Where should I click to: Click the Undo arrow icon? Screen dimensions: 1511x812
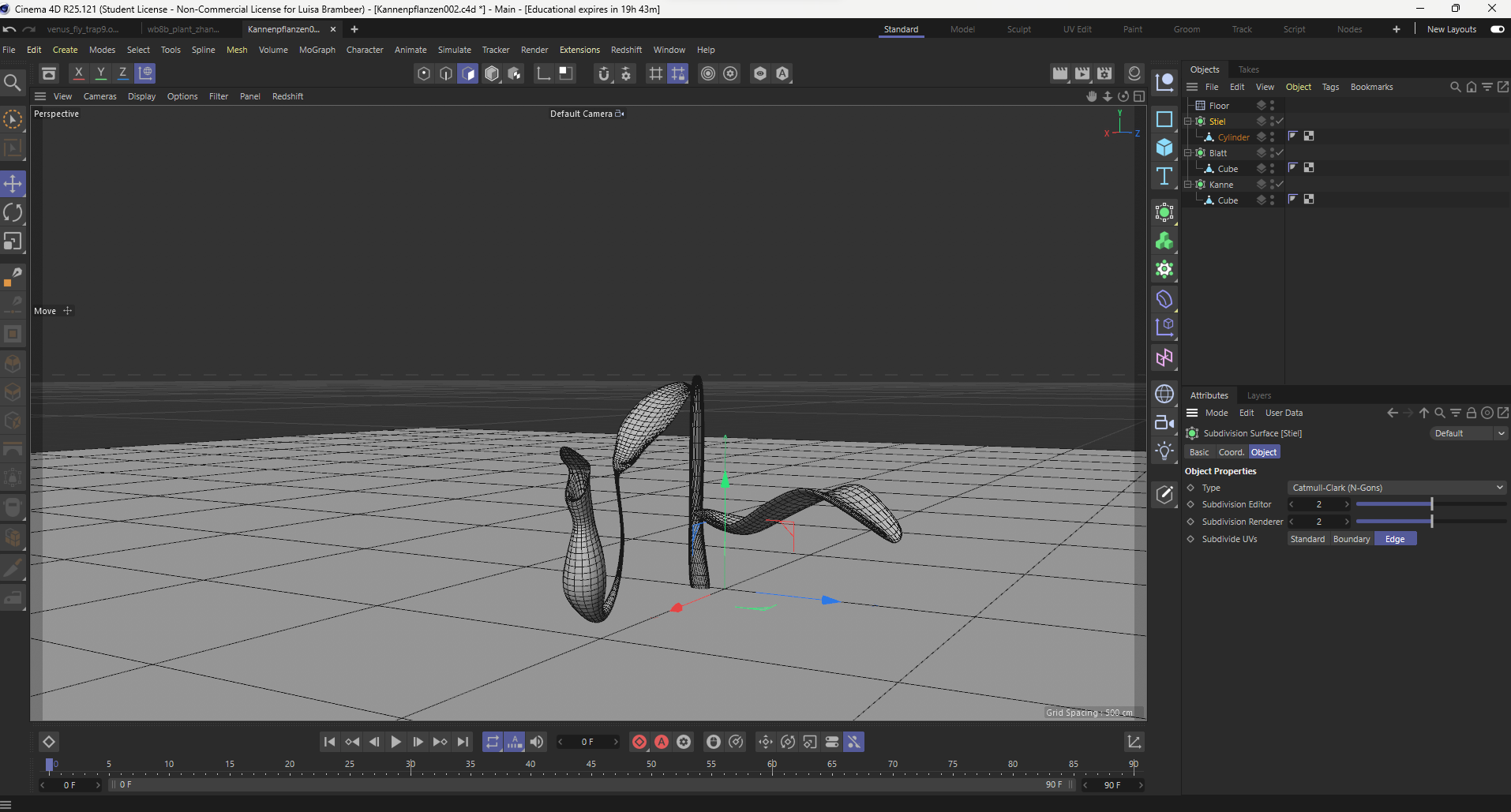point(9,29)
